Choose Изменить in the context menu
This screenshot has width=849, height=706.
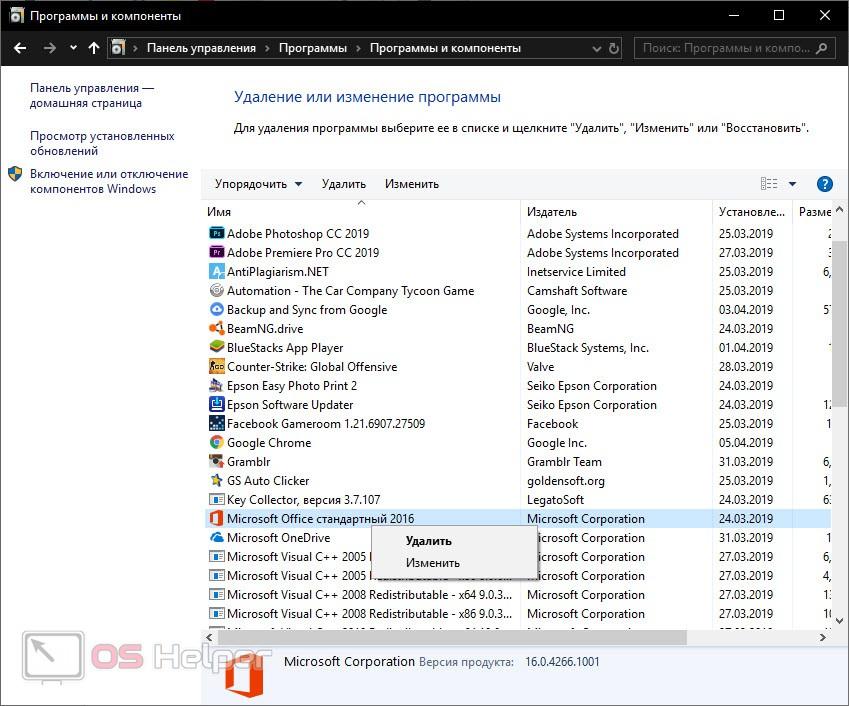pyautogui.click(x=433, y=563)
